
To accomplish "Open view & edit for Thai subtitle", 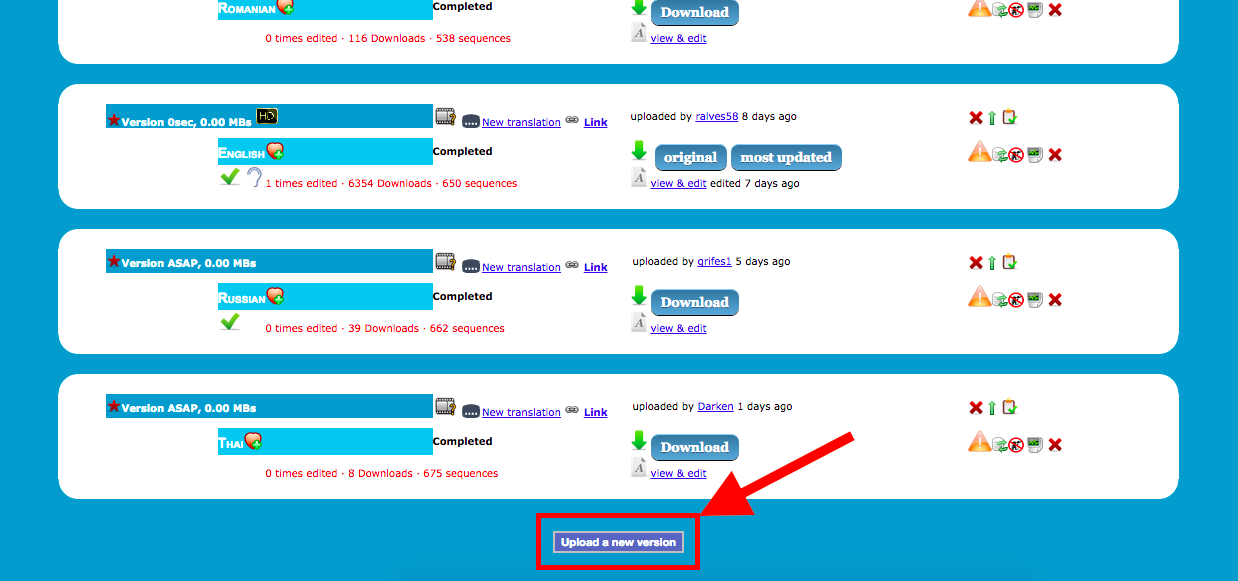I will click(x=678, y=474).
